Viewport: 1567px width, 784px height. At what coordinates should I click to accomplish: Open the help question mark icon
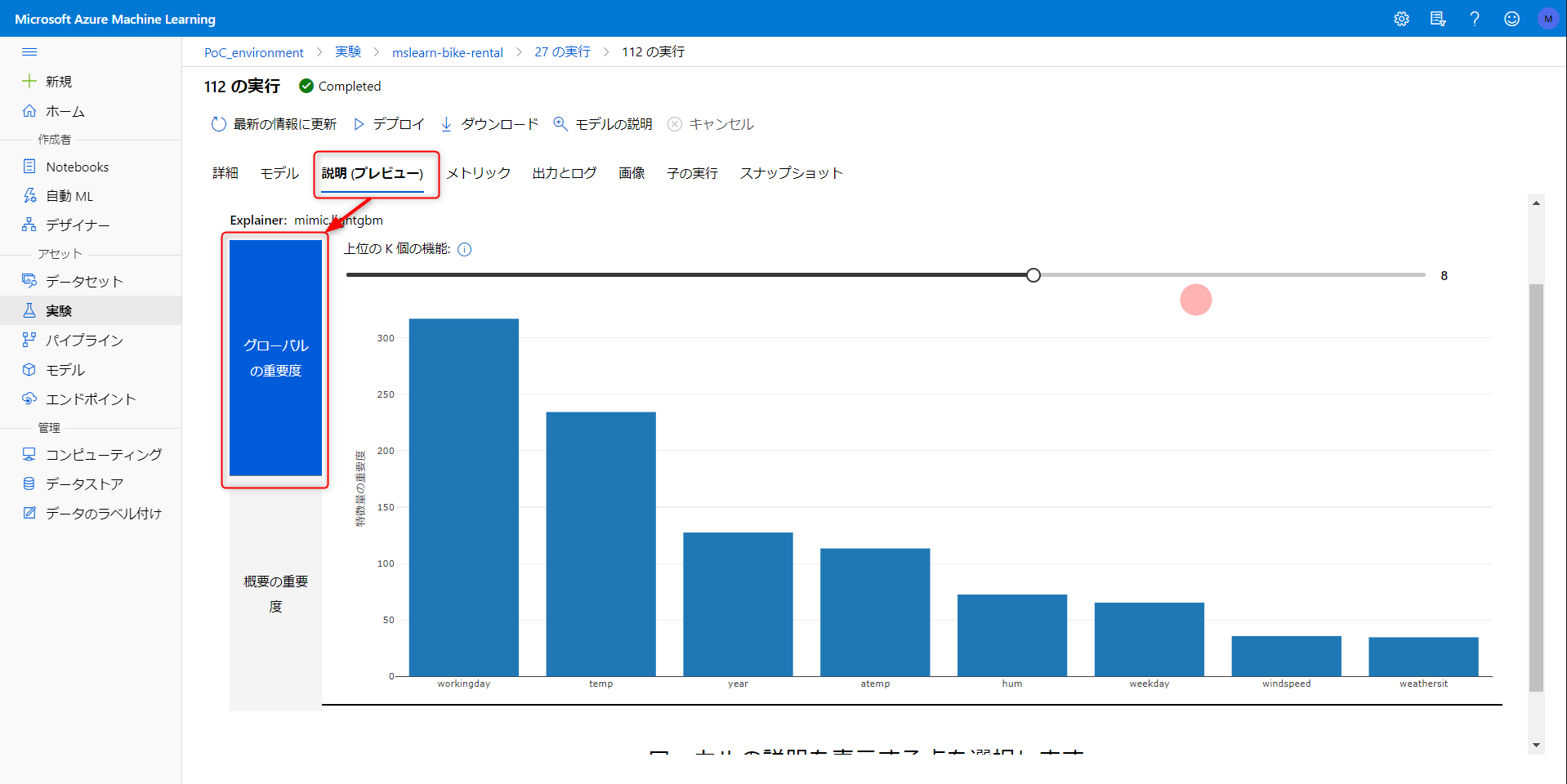pos(1475,19)
